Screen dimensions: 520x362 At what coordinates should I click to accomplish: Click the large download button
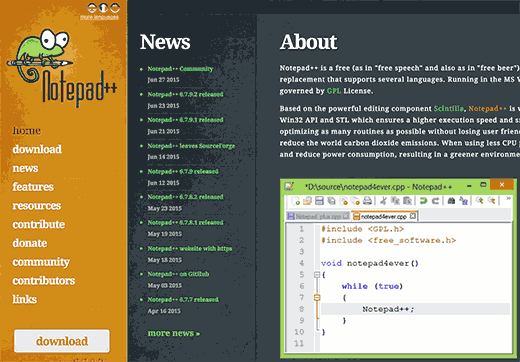(62, 341)
